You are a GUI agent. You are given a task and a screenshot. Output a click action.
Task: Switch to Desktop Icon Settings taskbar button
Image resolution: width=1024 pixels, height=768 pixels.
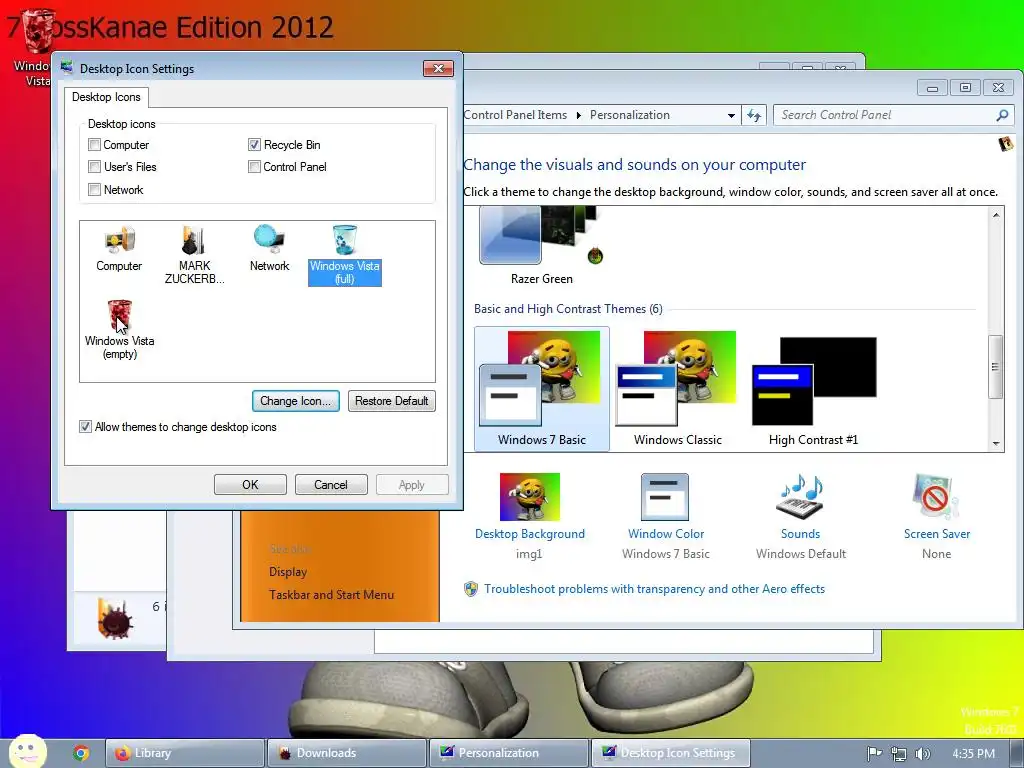(x=671, y=753)
